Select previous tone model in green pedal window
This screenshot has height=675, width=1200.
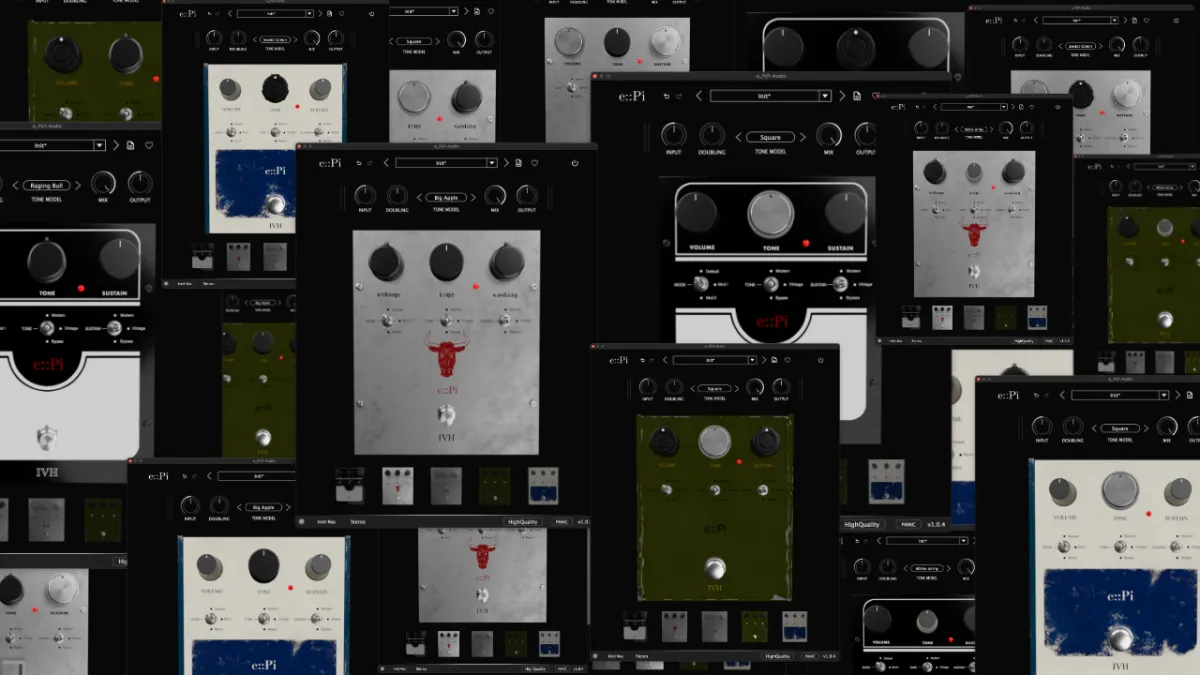coord(692,388)
